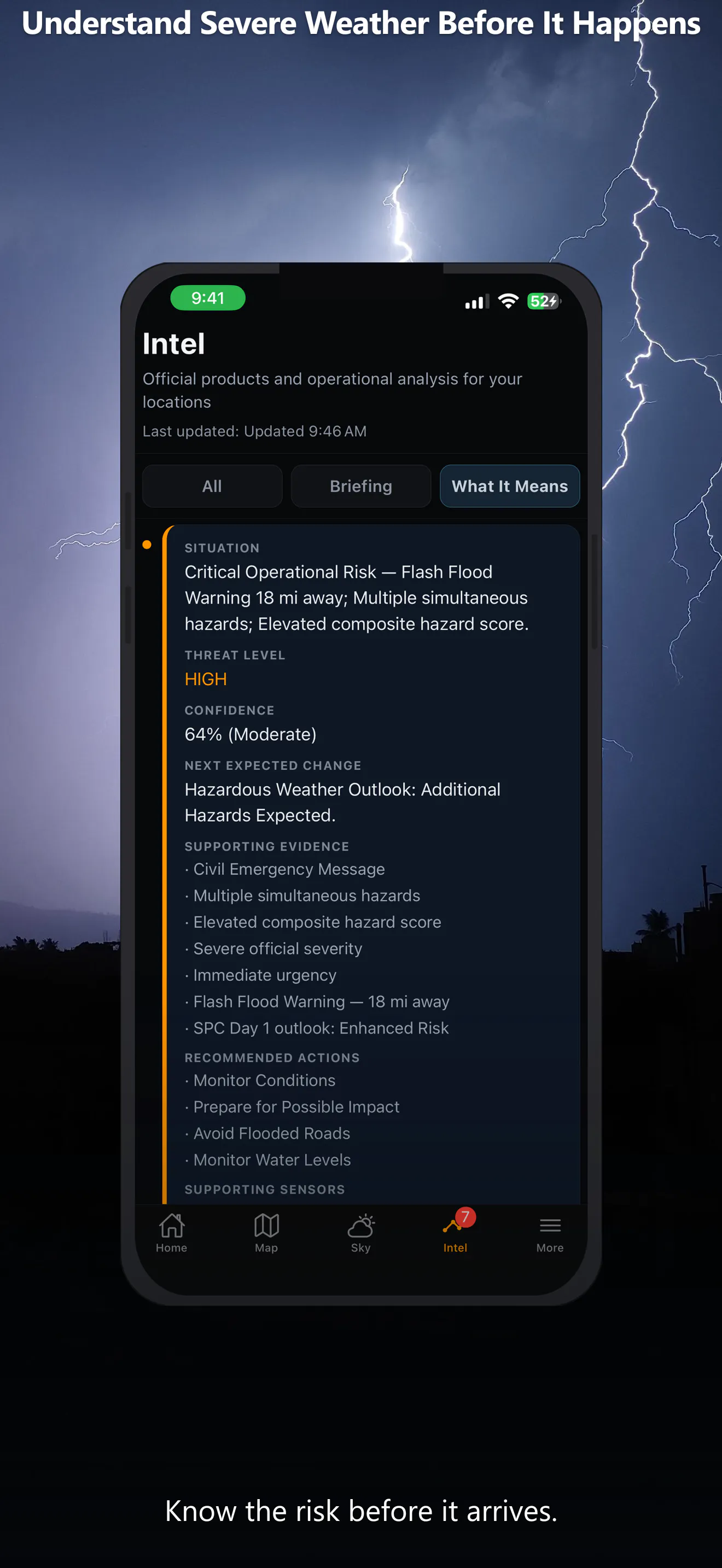Select Flash Flood Warning — 18 mi away item
Image resolution: width=722 pixels, height=1568 pixels.
click(317, 1001)
